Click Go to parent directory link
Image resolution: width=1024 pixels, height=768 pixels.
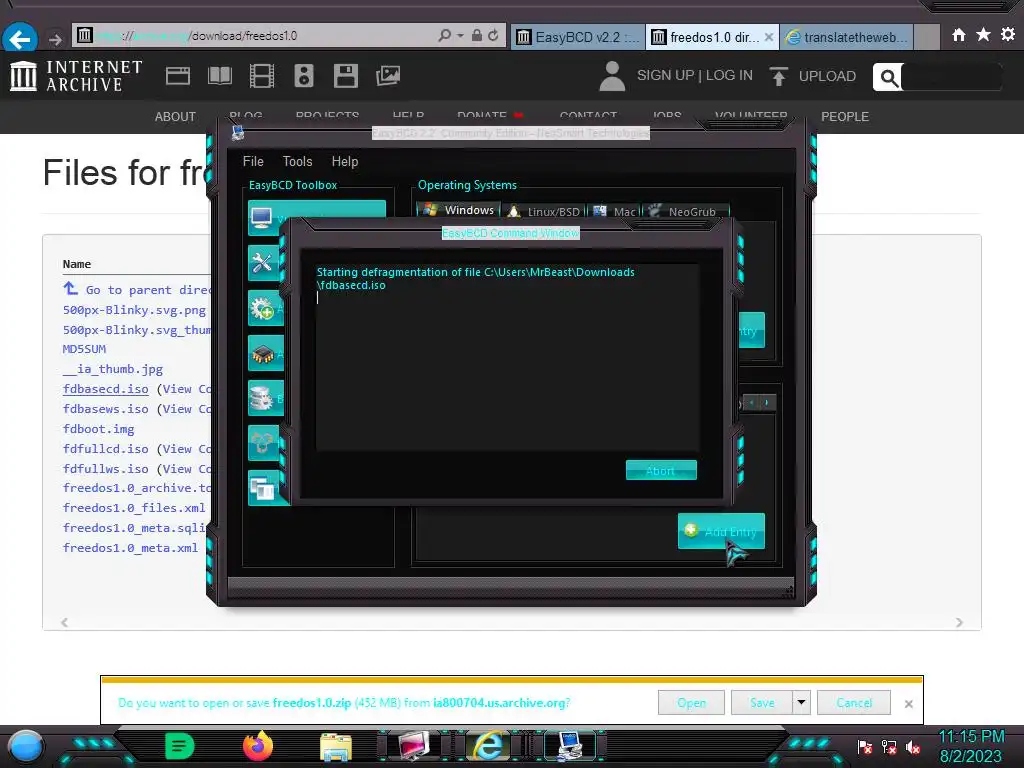pos(136,289)
